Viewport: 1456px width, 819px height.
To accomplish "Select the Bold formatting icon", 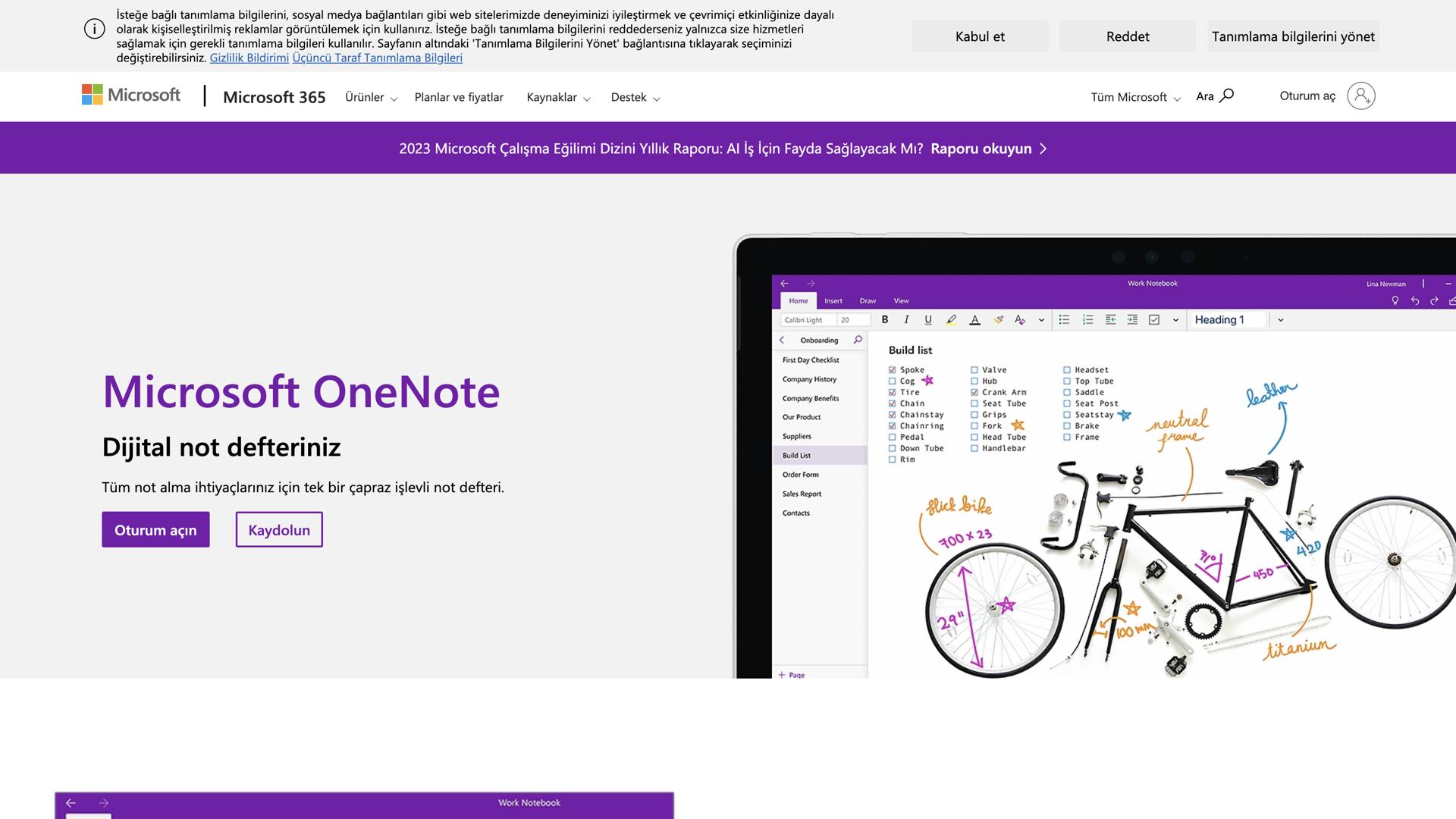I will 886,320.
